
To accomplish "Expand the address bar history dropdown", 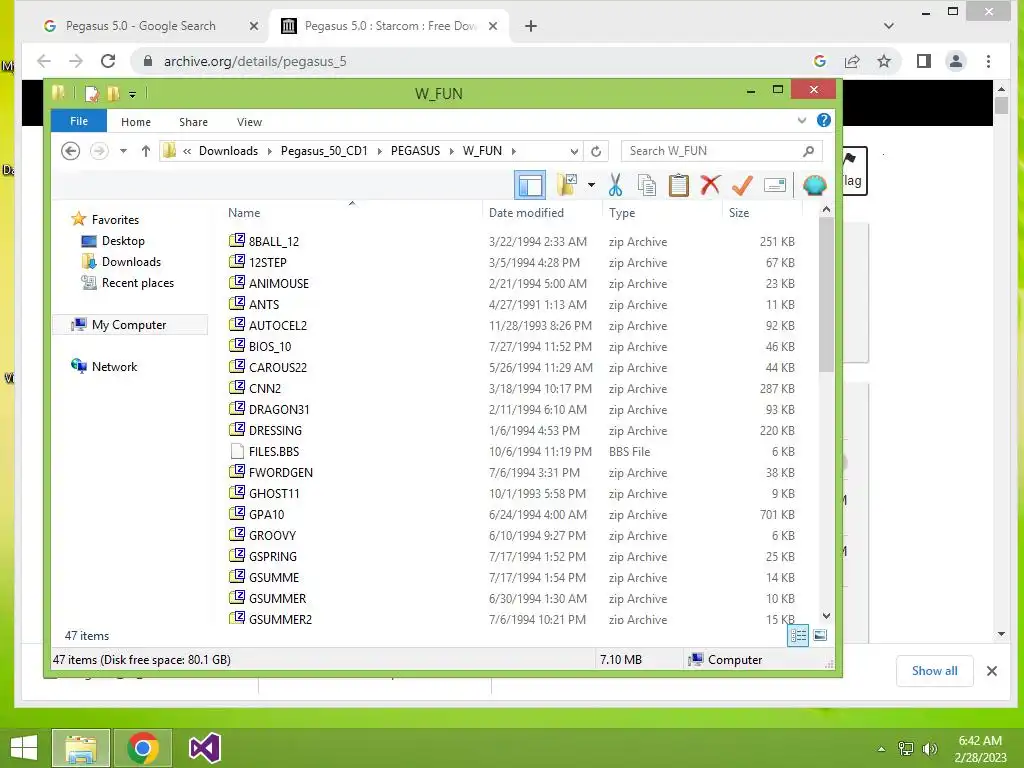I will point(574,152).
